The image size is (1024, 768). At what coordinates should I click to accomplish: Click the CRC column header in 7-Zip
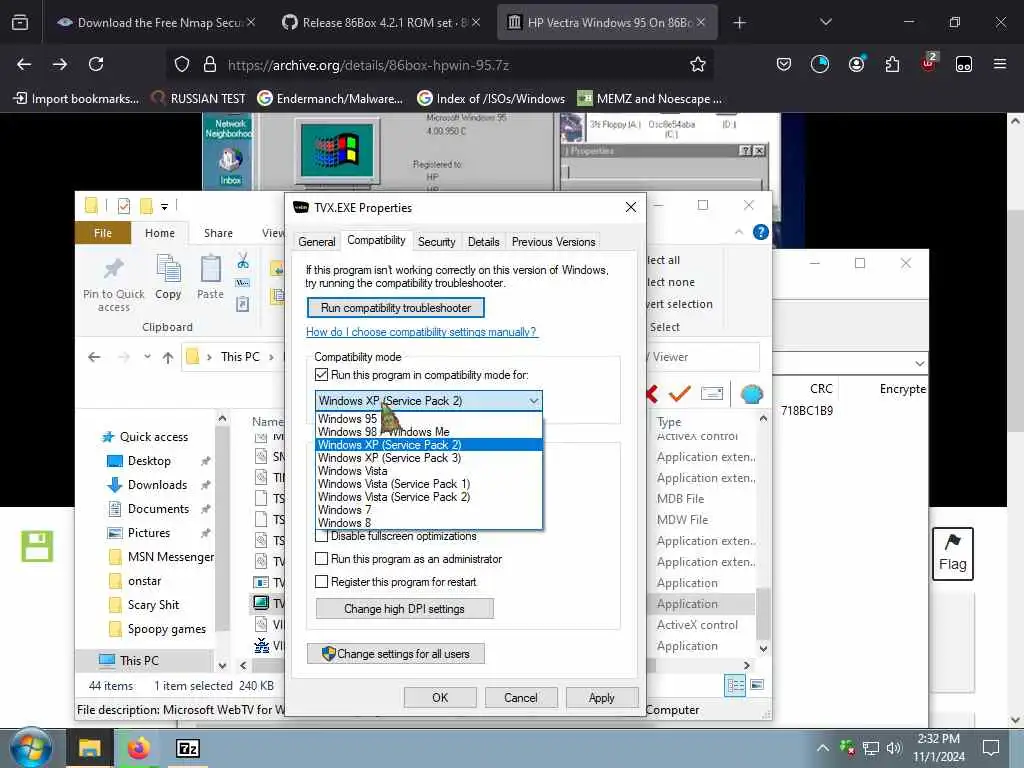click(x=820, y=389)
